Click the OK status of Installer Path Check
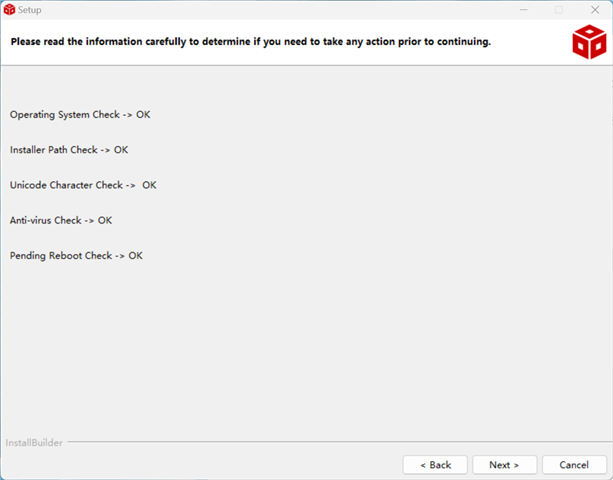Screen dimensions: 613x480 coord(121,150)
